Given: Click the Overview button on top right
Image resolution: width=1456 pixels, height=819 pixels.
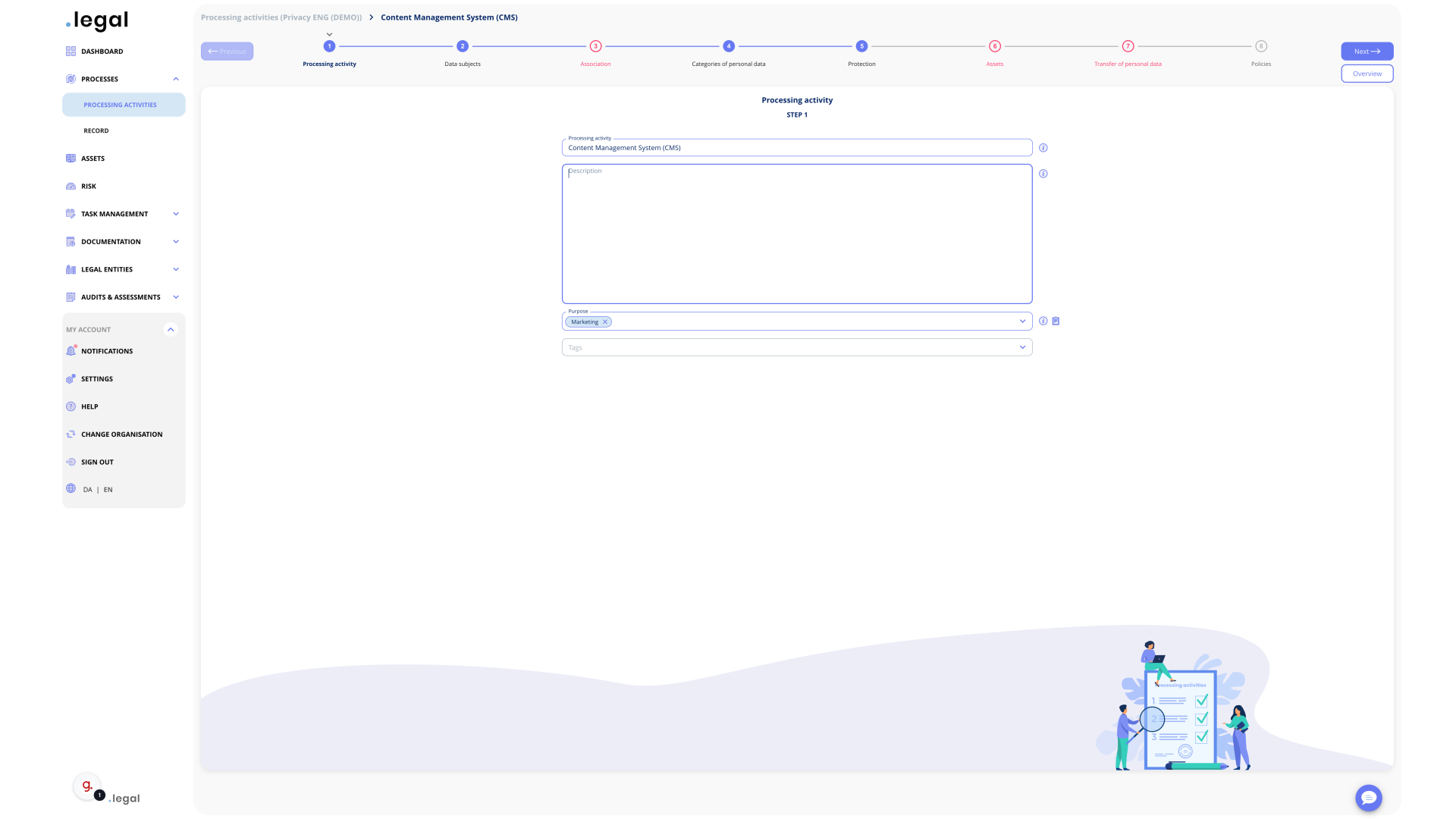Looking at the screenshot, I should (x=1367, y=73).
